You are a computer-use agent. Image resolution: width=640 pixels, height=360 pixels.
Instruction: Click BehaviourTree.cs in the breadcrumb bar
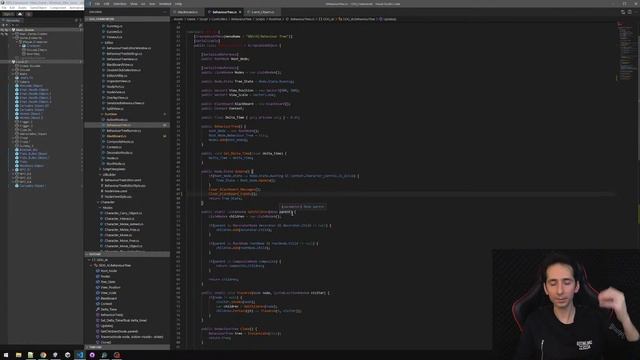tap(302, 19)
